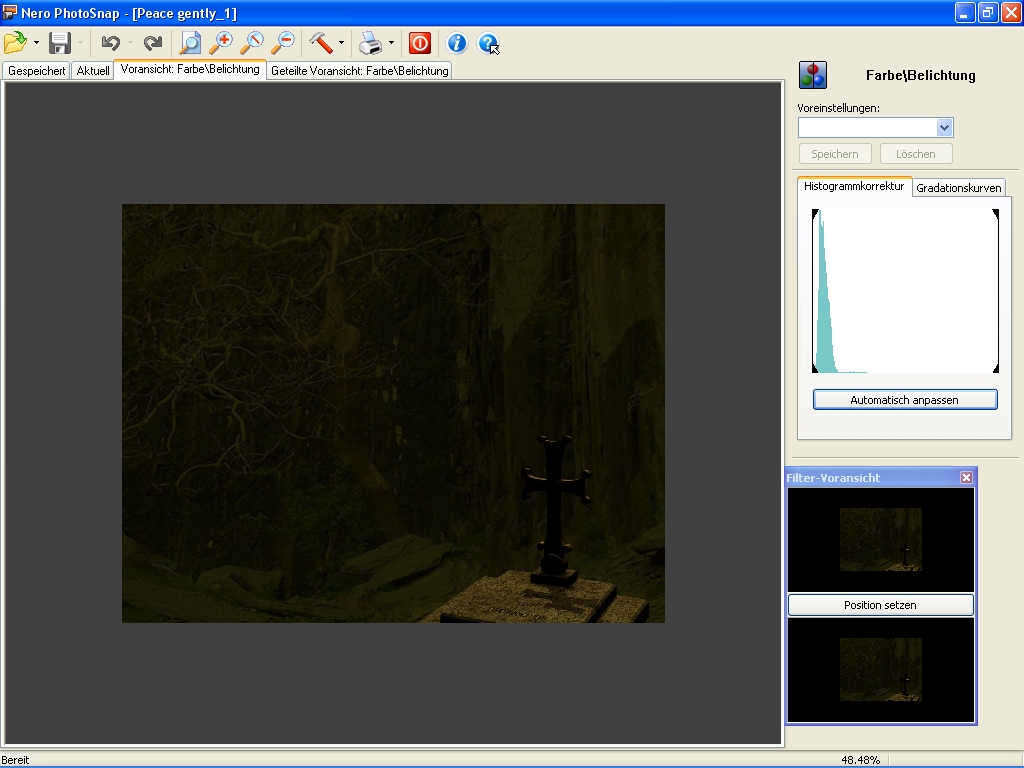The image size is (1024, 768).
Task: Expand the open-file dropdown arrow
Action: tap(36, 43)
